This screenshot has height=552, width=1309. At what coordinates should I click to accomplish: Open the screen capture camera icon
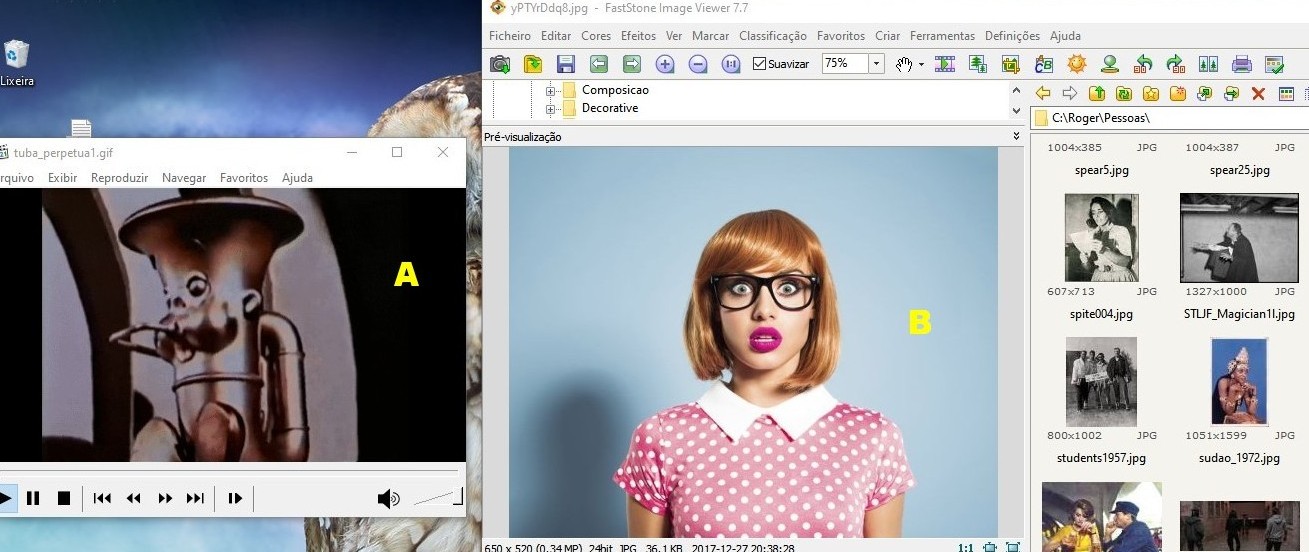[500, 64]
